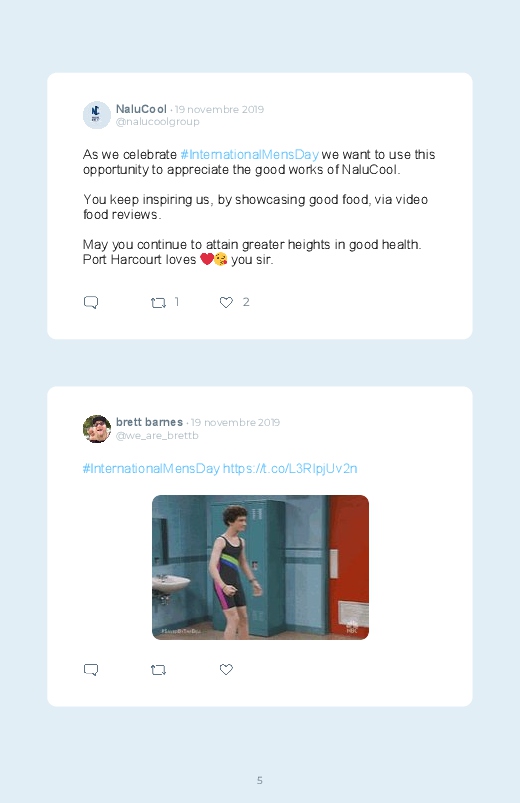Click the retweet count on NaluCool tweet
Screen dimensions: 520x803
pos(177,302)
